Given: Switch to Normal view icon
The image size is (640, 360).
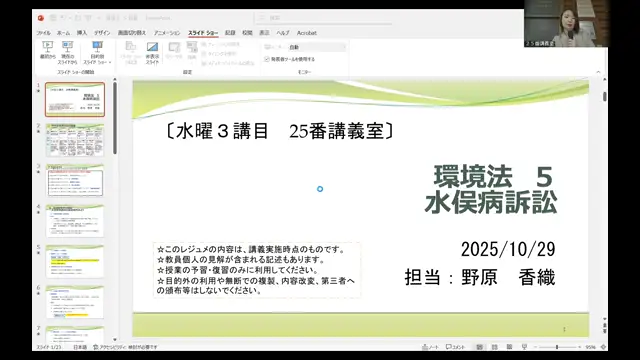Looking at the screenshot, I should (x=480, y=347).
